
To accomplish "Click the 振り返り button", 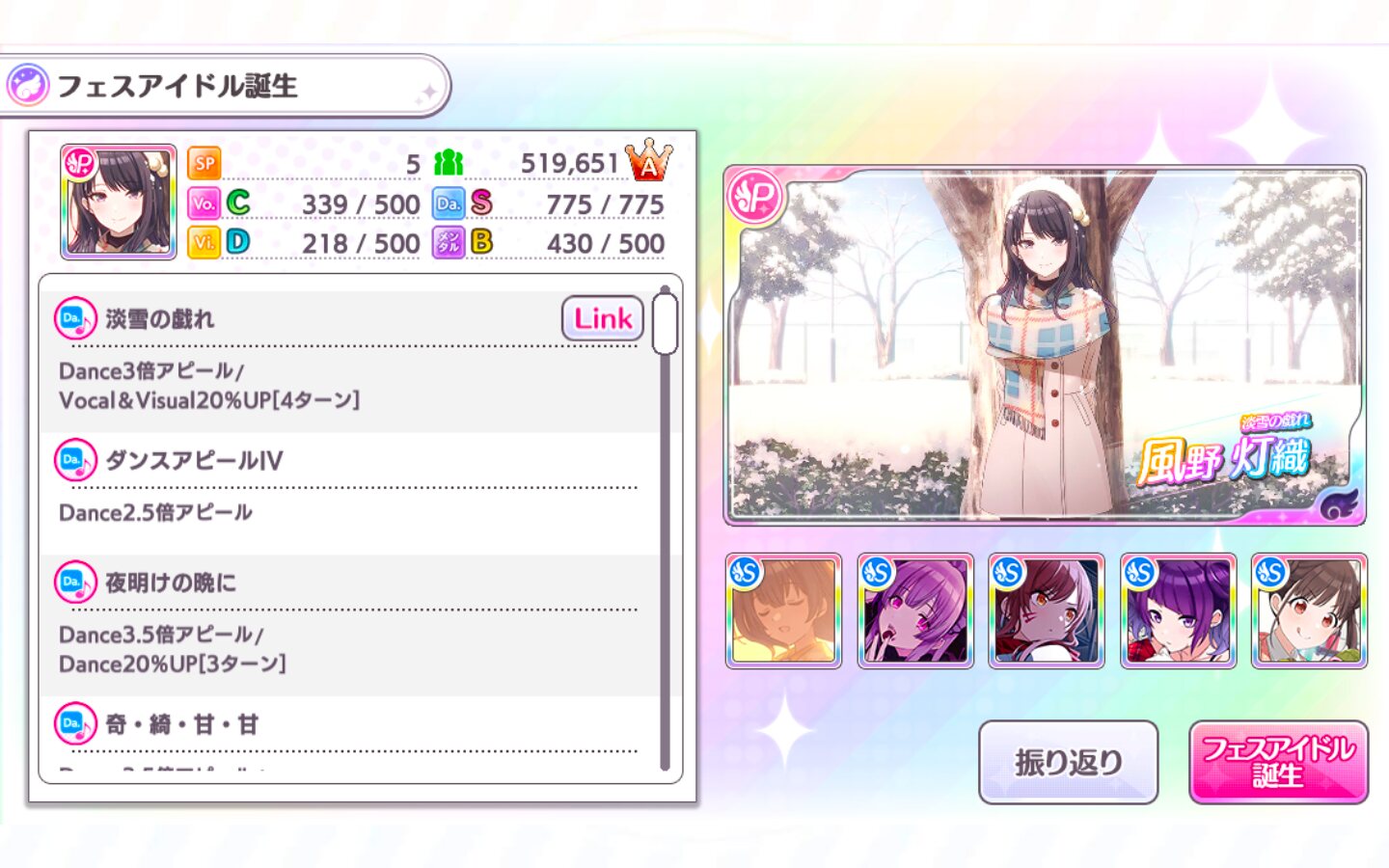I will [1068, 762].
